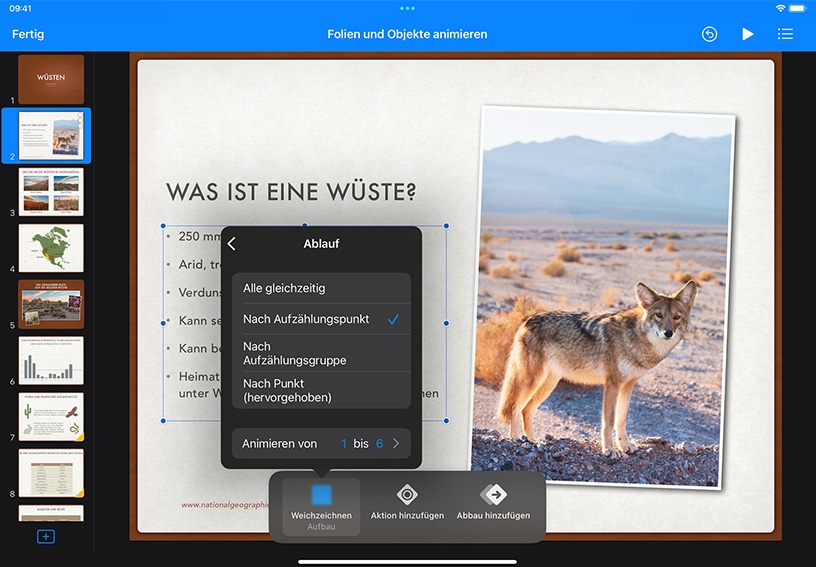Choose Nach Aufzählungsgruppe delivery

click(x=321, y=353)
